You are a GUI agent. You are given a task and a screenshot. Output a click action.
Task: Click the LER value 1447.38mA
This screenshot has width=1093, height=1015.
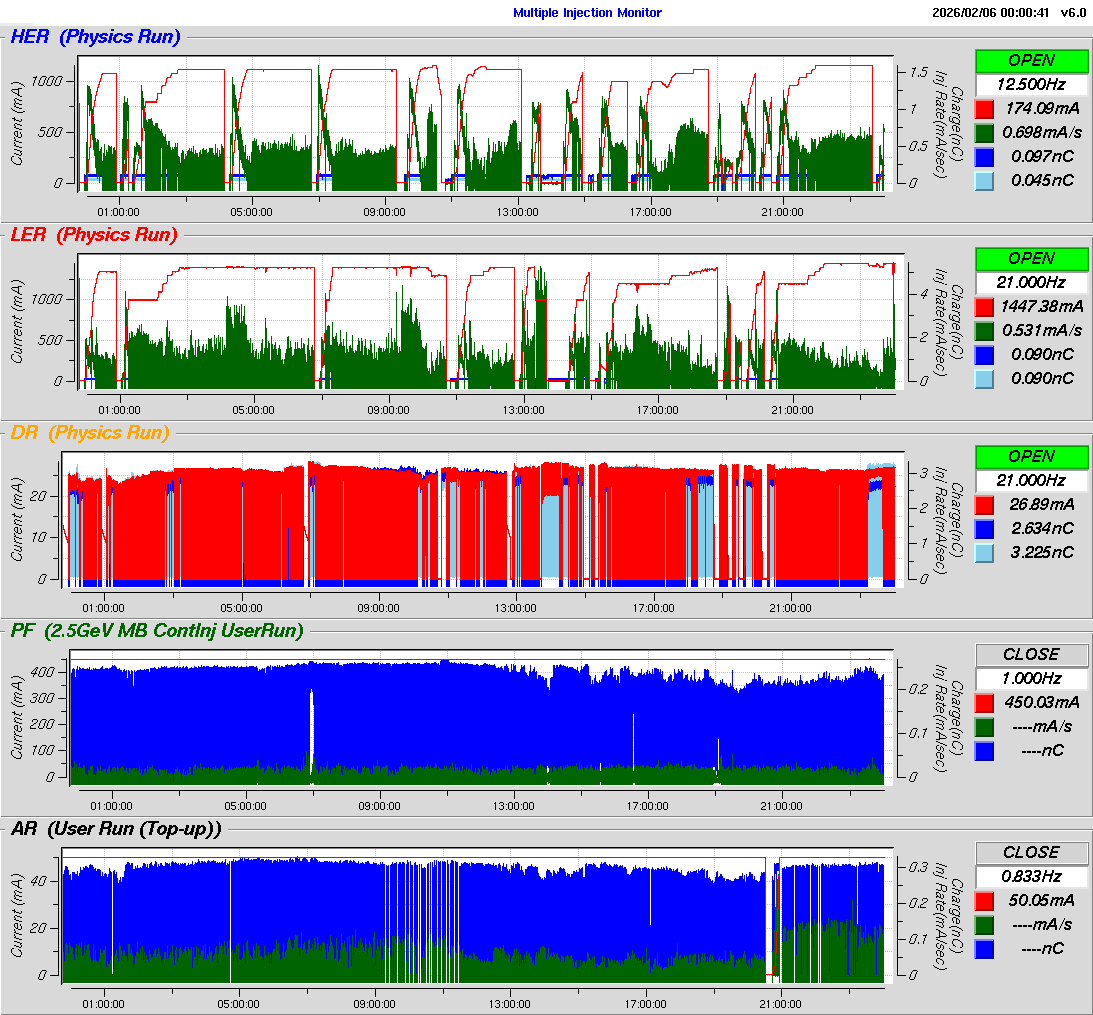click(x=1041, y=306)
